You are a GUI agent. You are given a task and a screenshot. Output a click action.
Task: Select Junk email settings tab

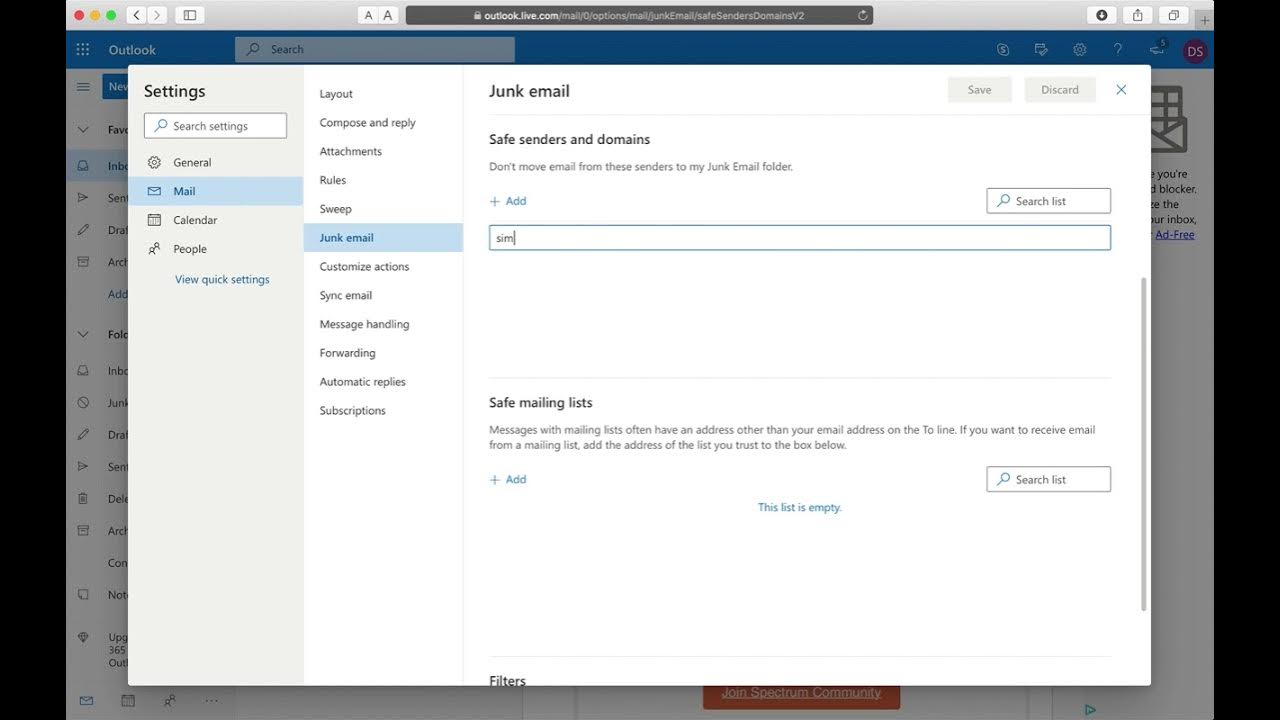(x=383, y=238)
